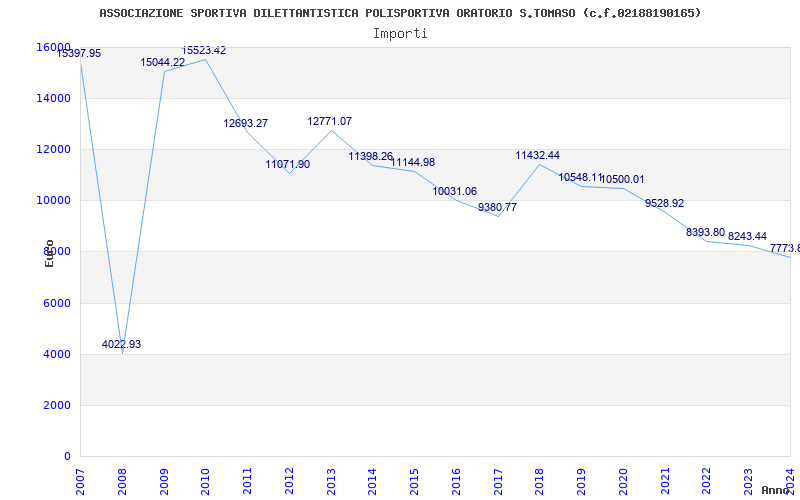Viewport: 800px width, 500px height.
Task: Select the Euro y-axis title
Action: 49,253
